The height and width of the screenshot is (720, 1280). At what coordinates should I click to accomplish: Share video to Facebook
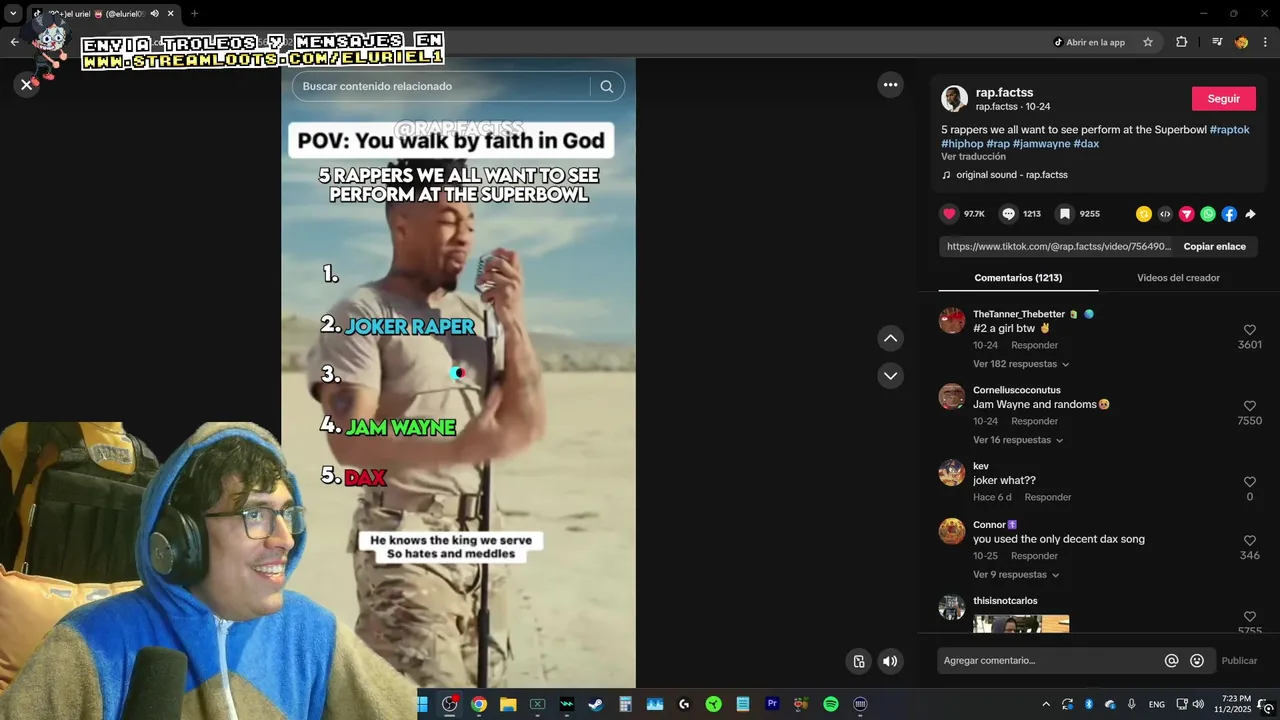point(1229,214)
